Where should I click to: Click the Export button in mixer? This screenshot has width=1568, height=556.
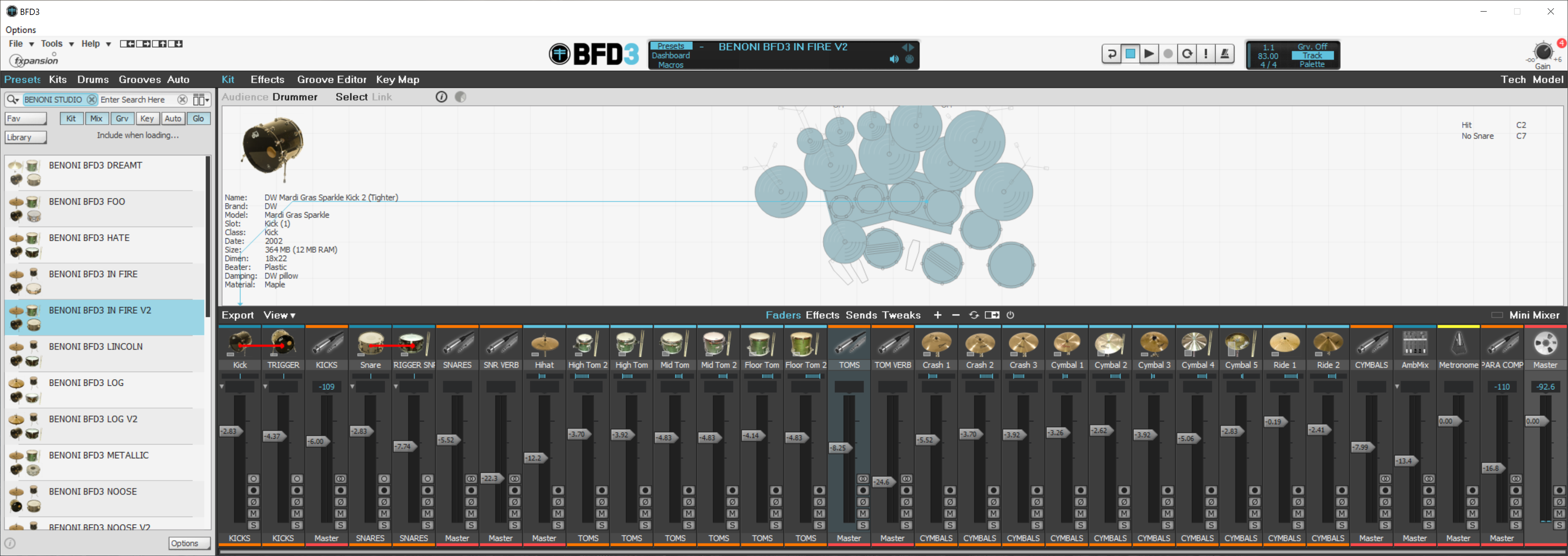coord(238,315)
